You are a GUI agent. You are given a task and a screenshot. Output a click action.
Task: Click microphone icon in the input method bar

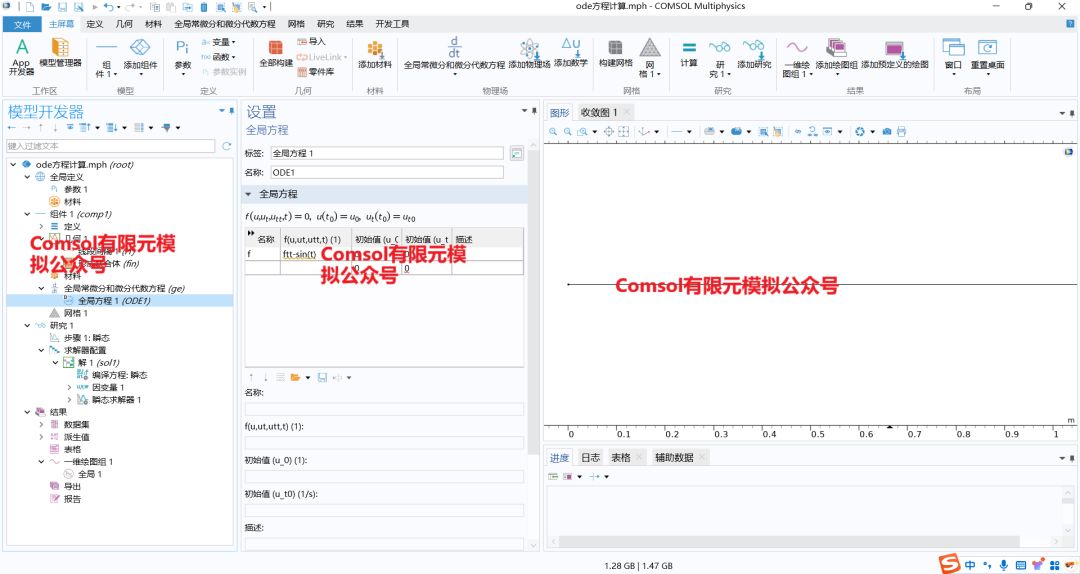pyautogui.click(x=1003, y=565)
